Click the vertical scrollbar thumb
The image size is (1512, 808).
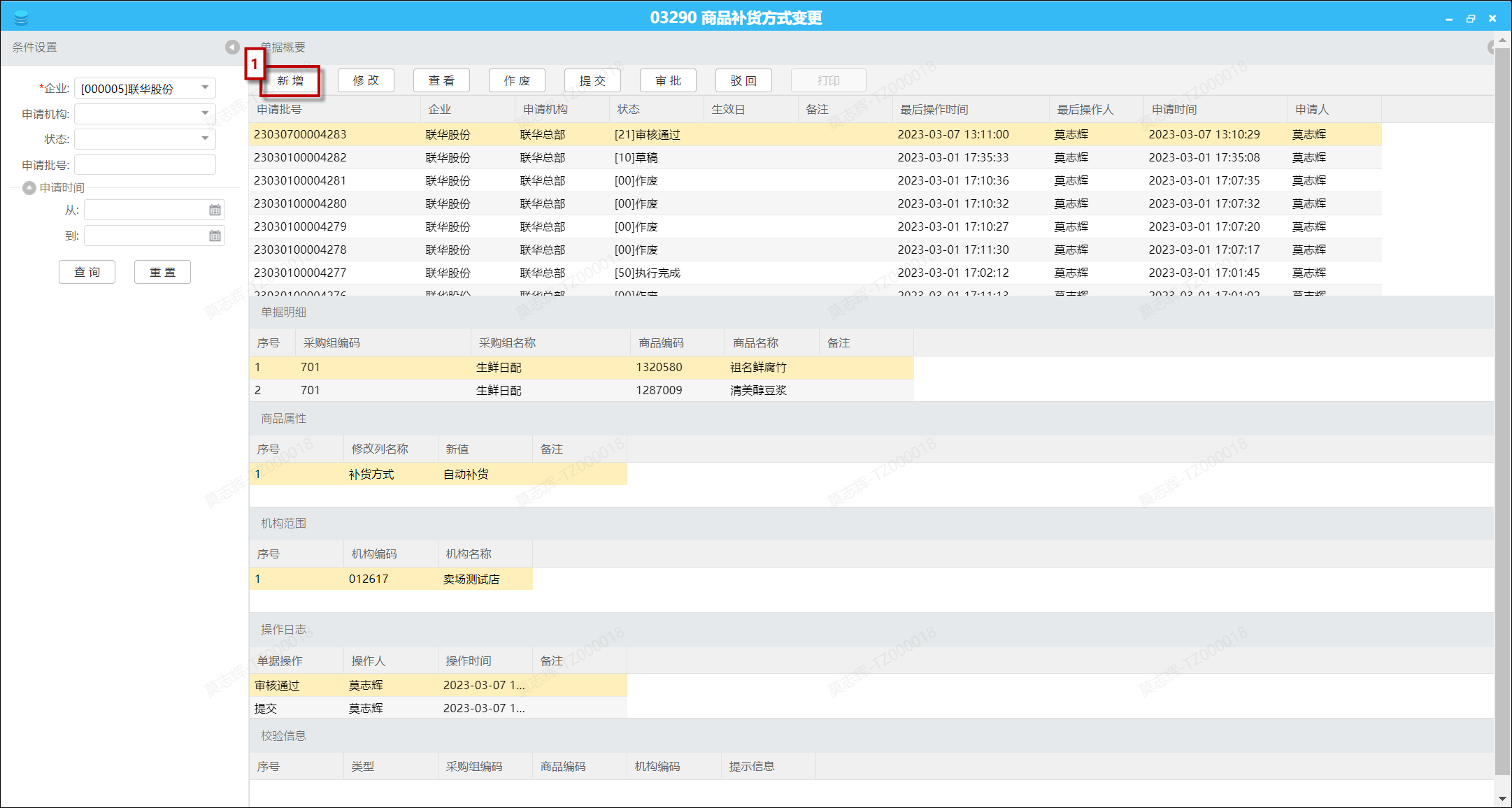tap(1502, 412)
